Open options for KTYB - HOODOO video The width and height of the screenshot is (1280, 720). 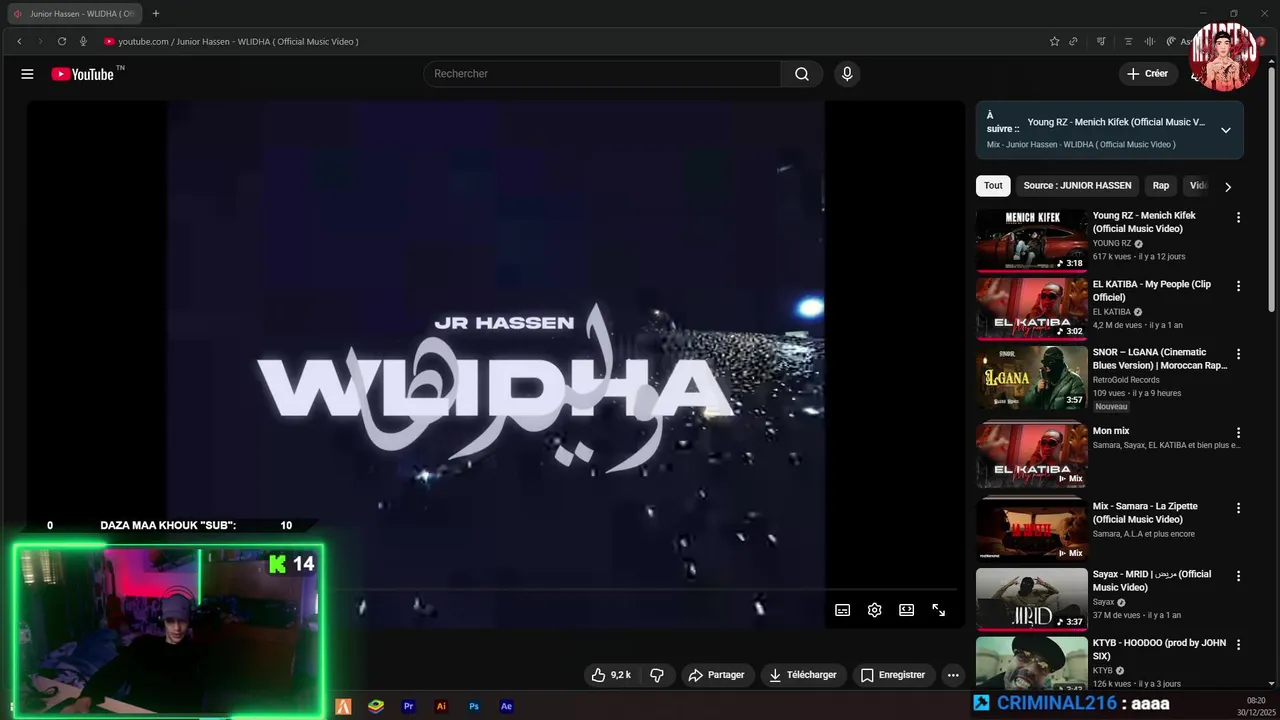[x=1238, y=645]
